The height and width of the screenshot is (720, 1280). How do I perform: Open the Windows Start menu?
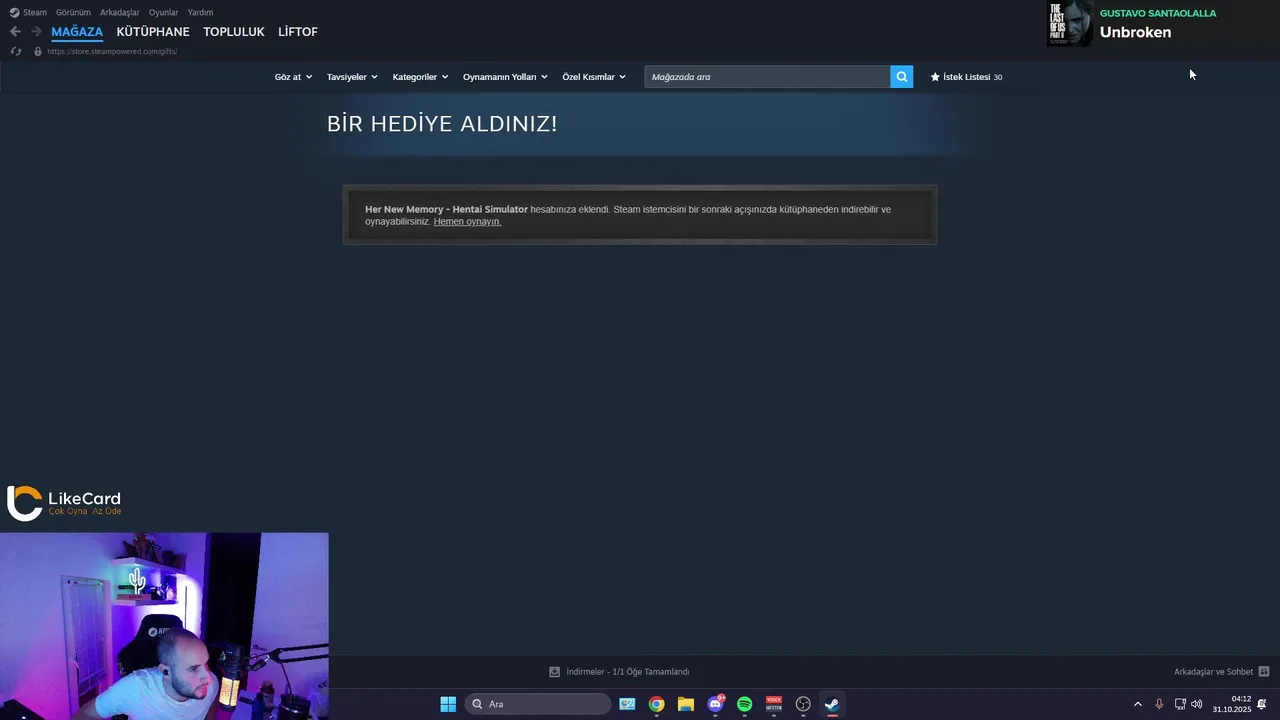448,704
